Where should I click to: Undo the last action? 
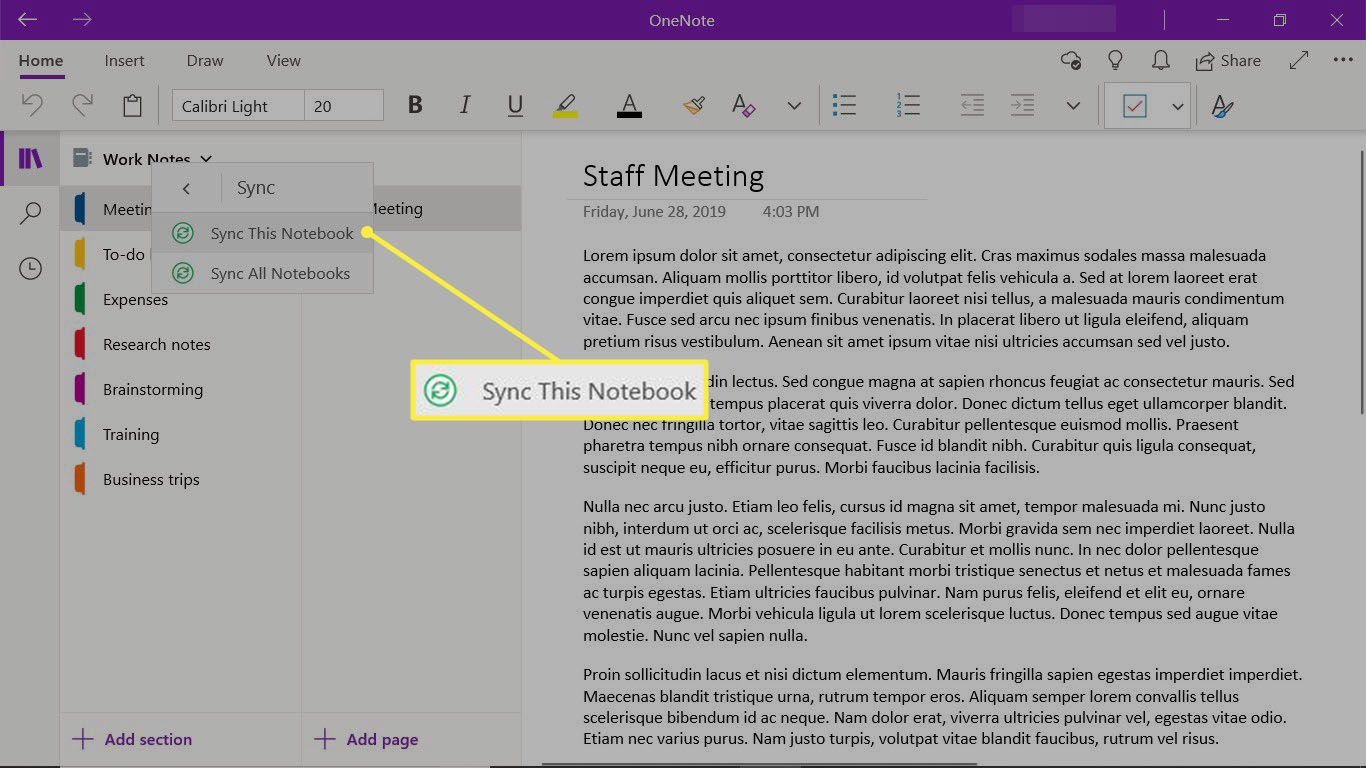click(32, 105)
